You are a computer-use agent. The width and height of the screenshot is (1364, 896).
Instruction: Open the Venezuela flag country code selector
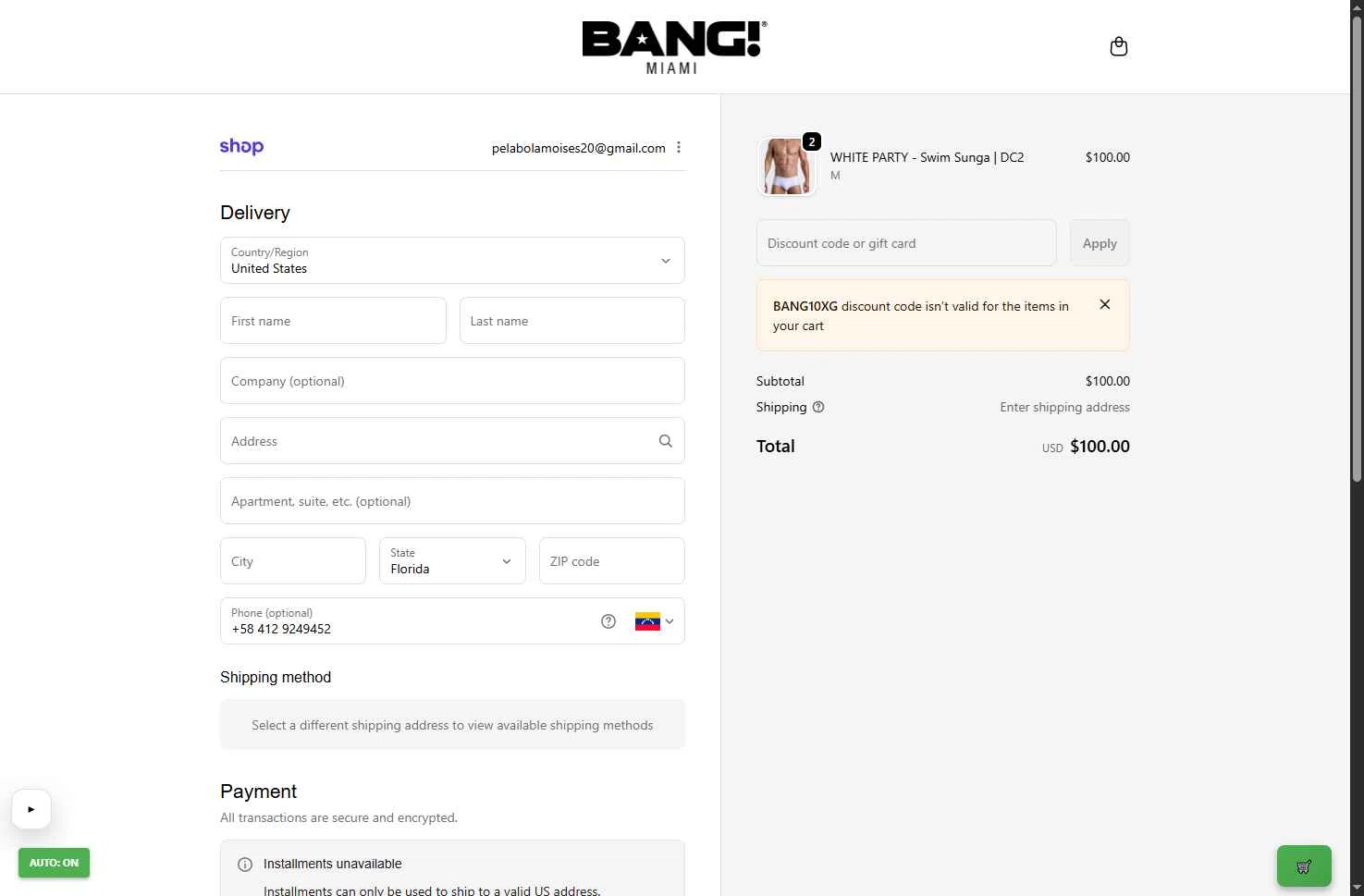(x=654, y=621)
